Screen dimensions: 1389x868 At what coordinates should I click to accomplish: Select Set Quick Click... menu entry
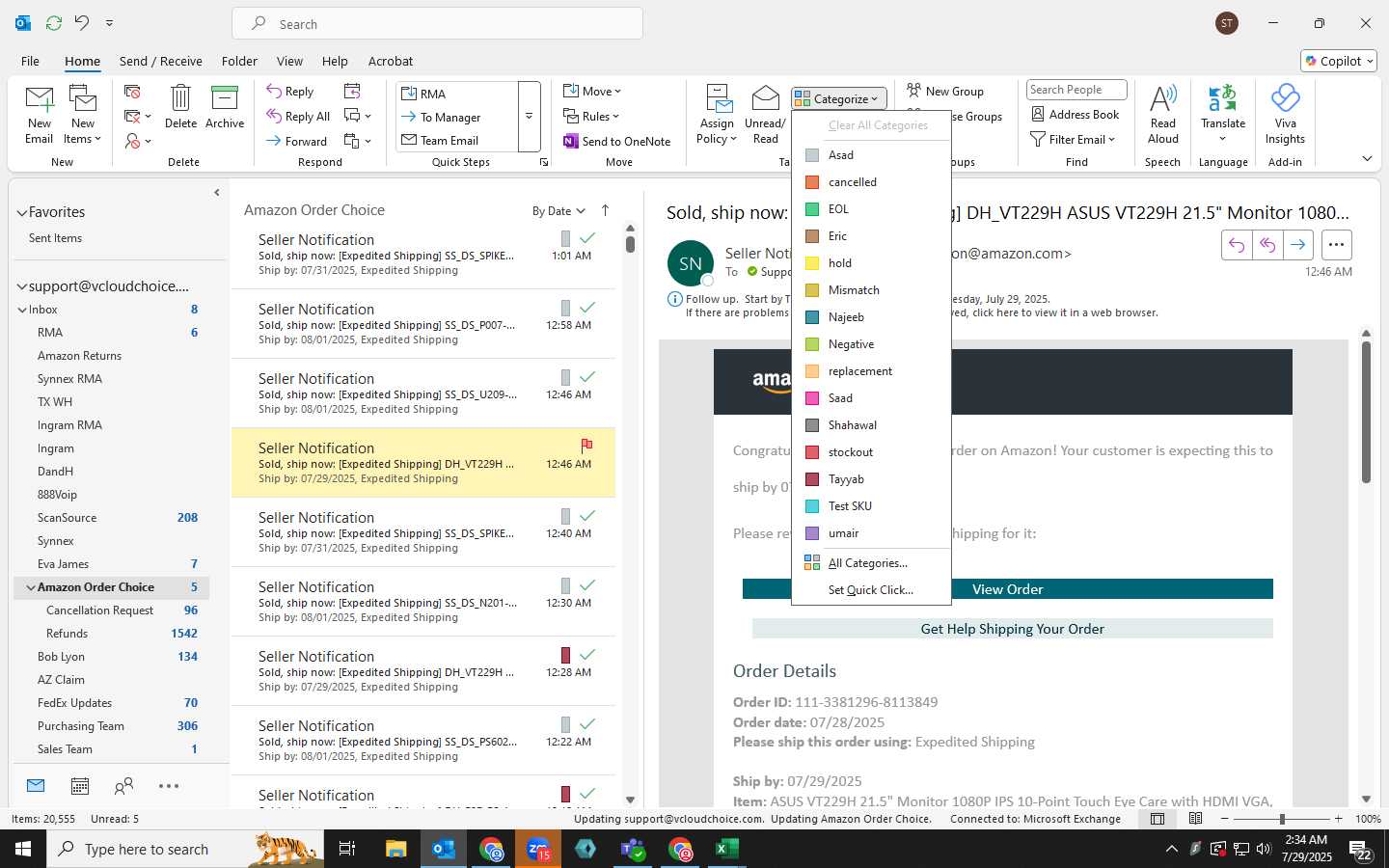click(871, 590)
